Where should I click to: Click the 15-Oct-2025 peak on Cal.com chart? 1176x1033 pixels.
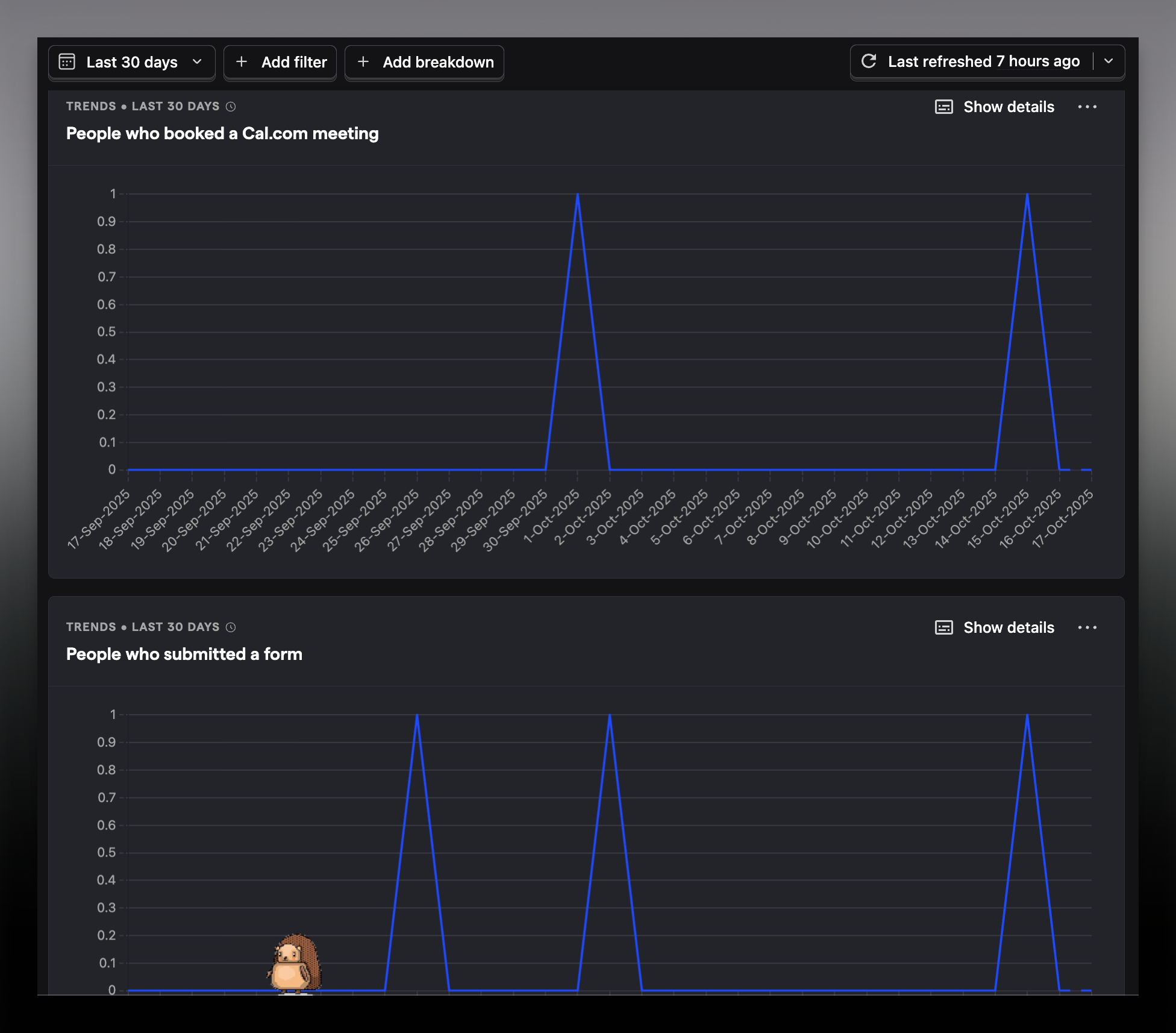coord(1027,195)
